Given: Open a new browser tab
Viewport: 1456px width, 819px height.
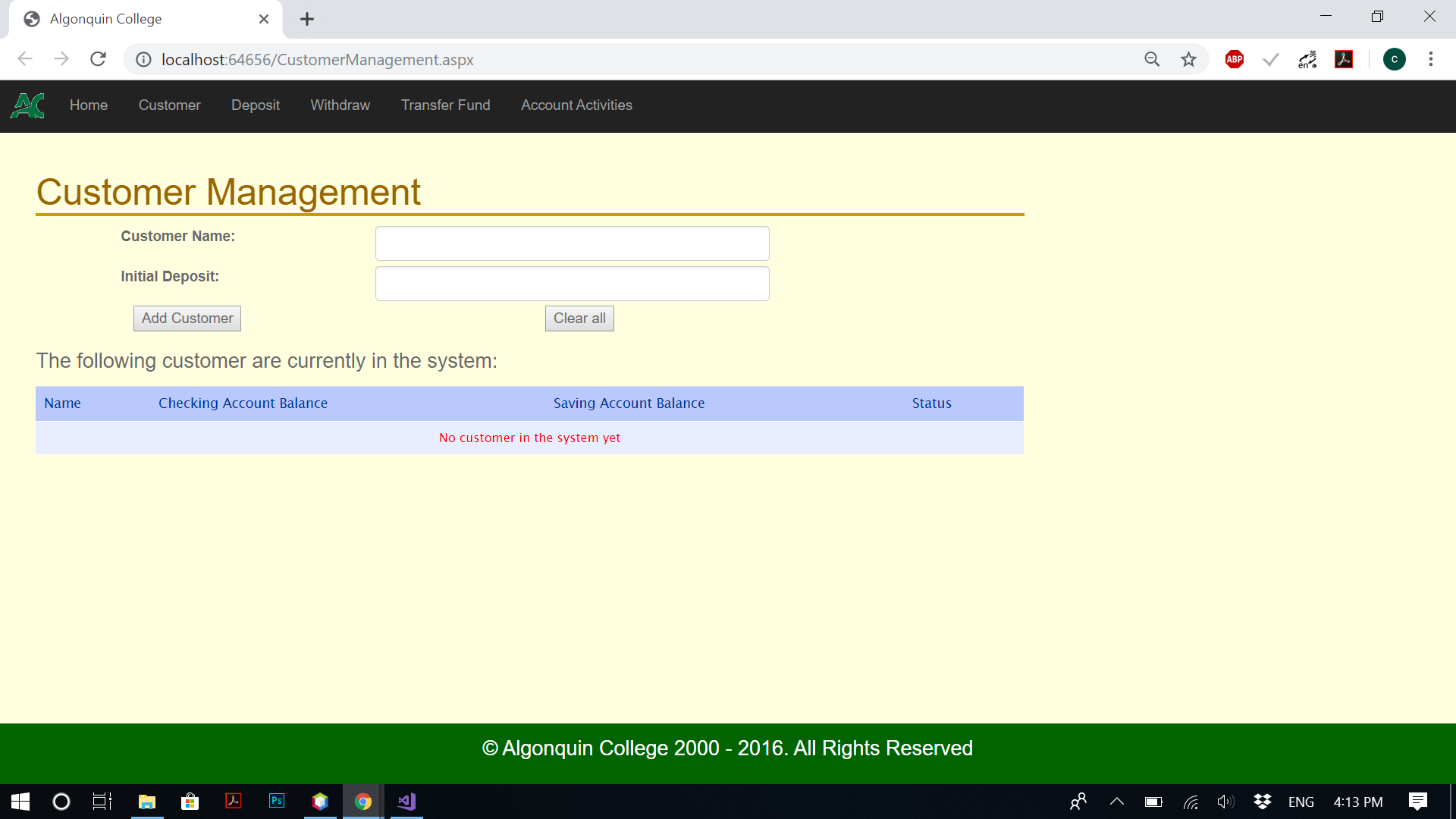Looking at the screenshot, I should point(306,19).
